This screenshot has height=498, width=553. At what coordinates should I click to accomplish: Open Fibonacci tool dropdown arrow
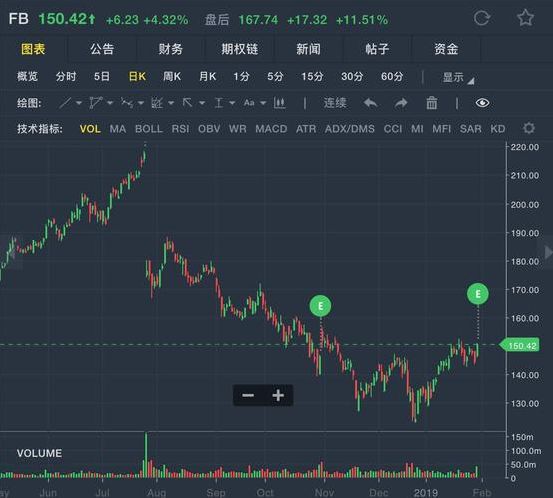171,103
